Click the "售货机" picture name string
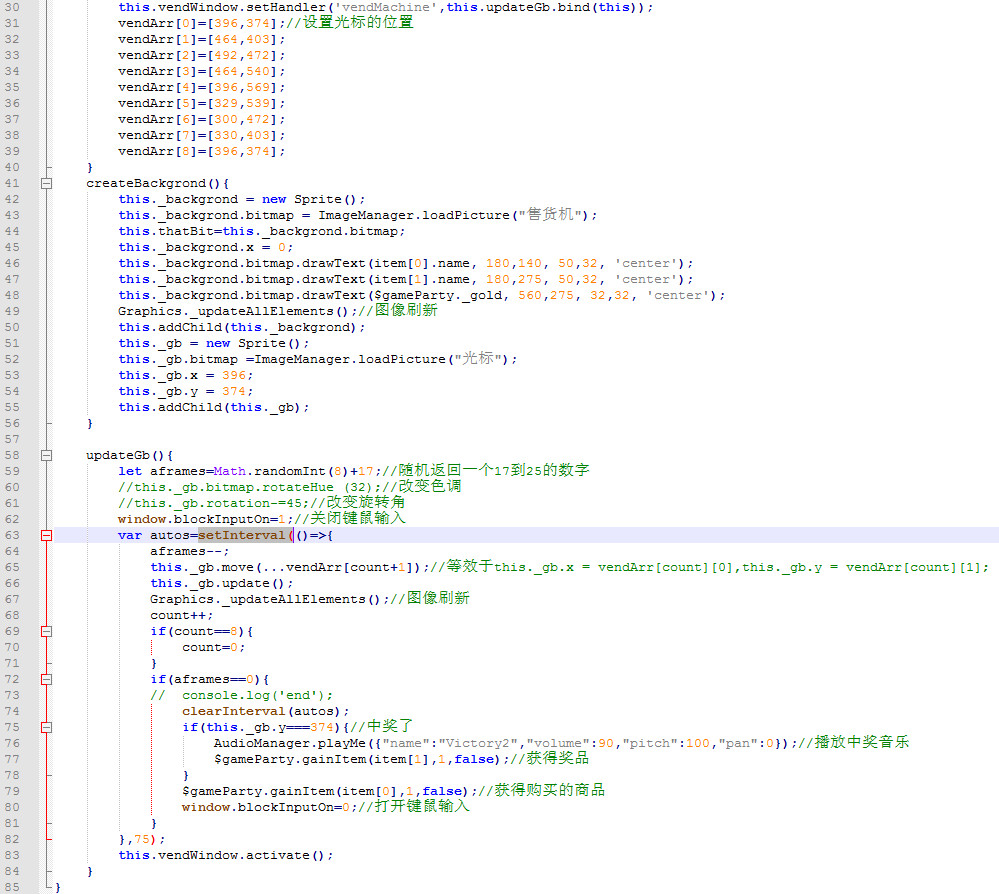 tap(549, 215)
